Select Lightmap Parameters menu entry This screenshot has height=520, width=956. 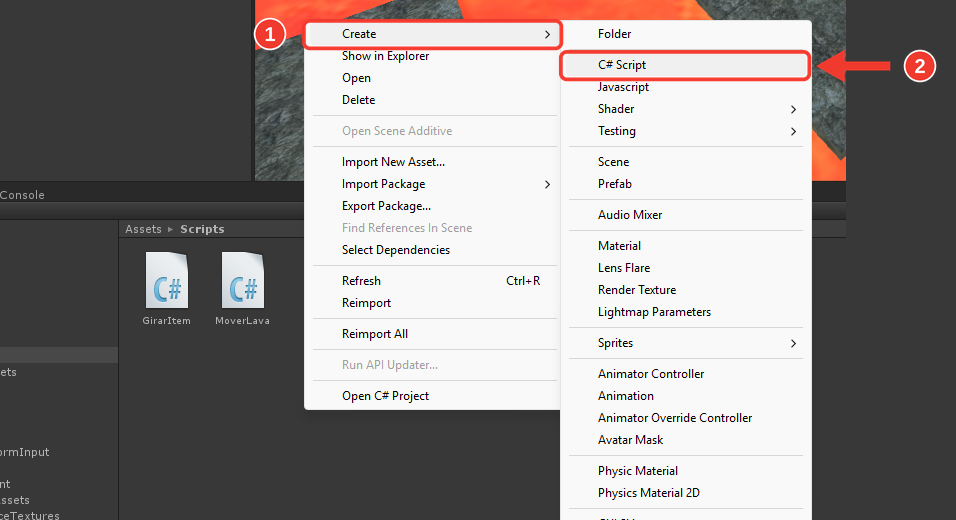(685, 312)
